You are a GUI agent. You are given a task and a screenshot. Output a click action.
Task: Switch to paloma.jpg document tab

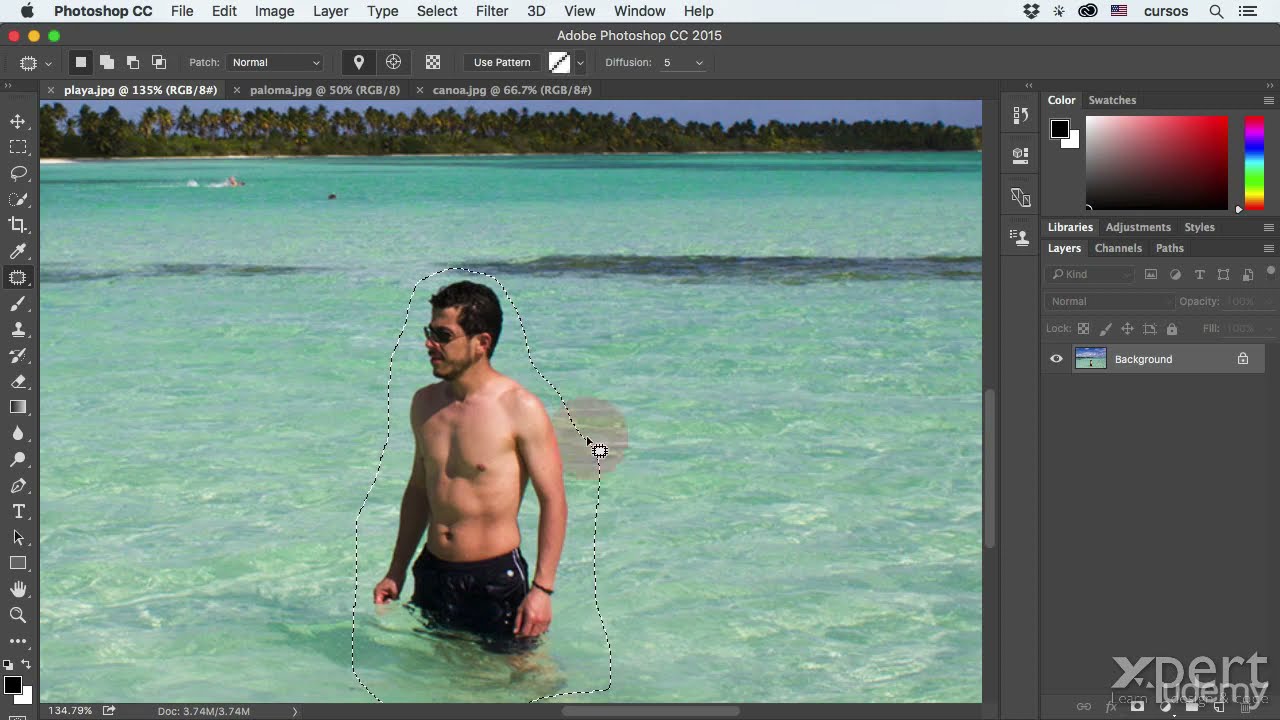coord(324,90)
